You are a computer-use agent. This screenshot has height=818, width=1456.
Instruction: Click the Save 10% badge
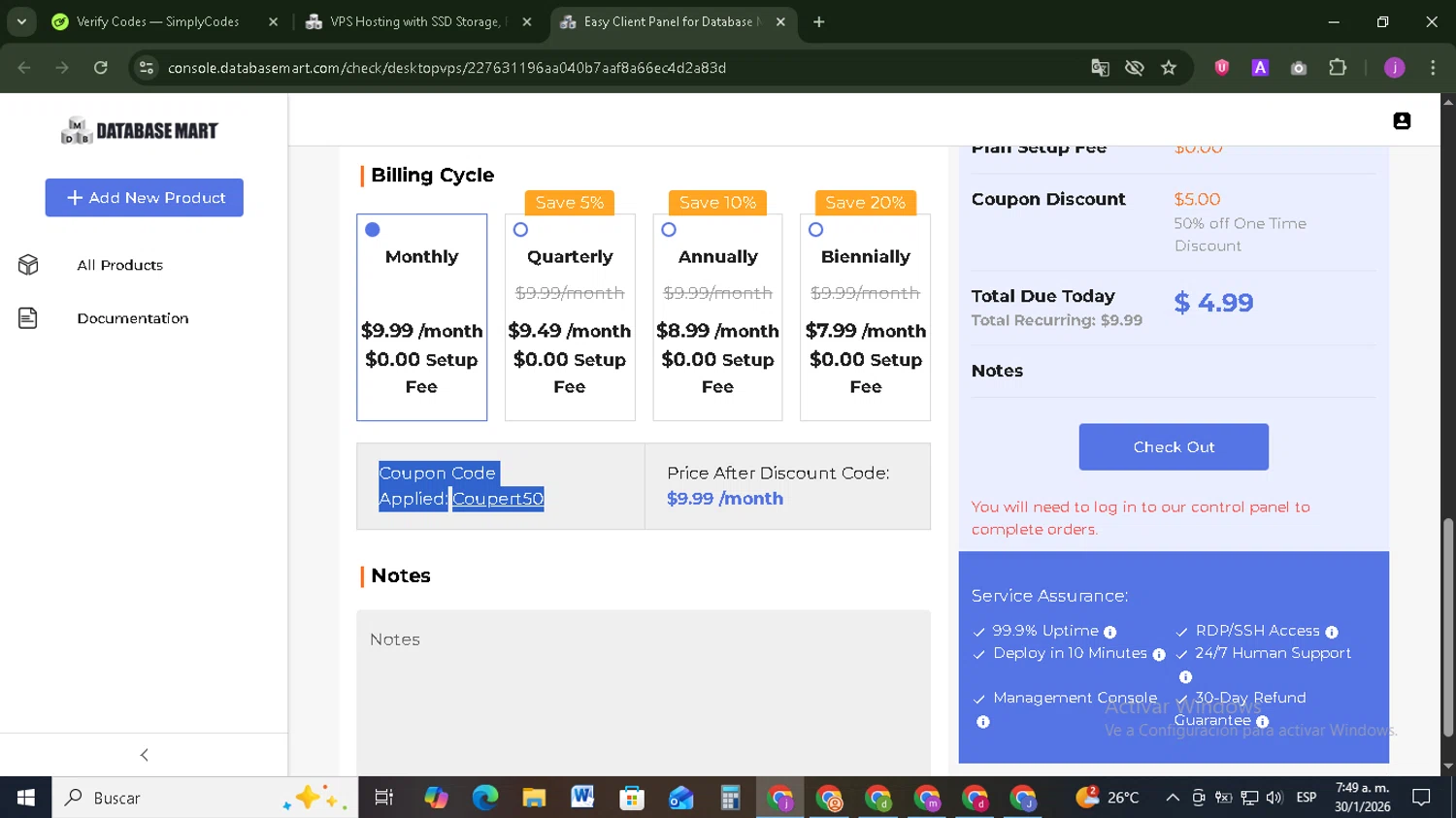[x=717, y=203]
